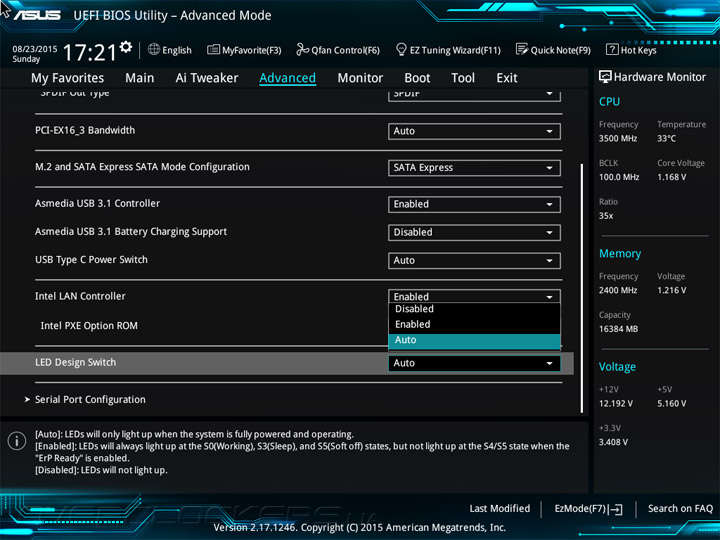Choose Disabled in the open option list
This screenshot has width=720, height=540.
(x=474, y=309)
